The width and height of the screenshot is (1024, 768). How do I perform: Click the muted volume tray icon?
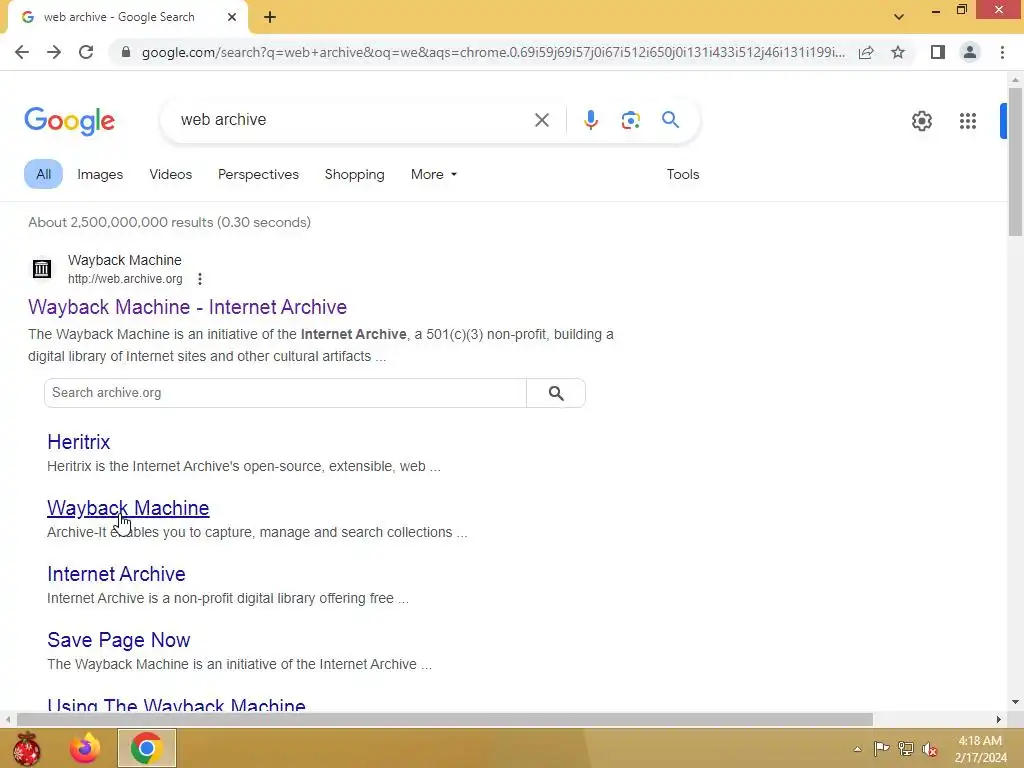click(929, 748)
